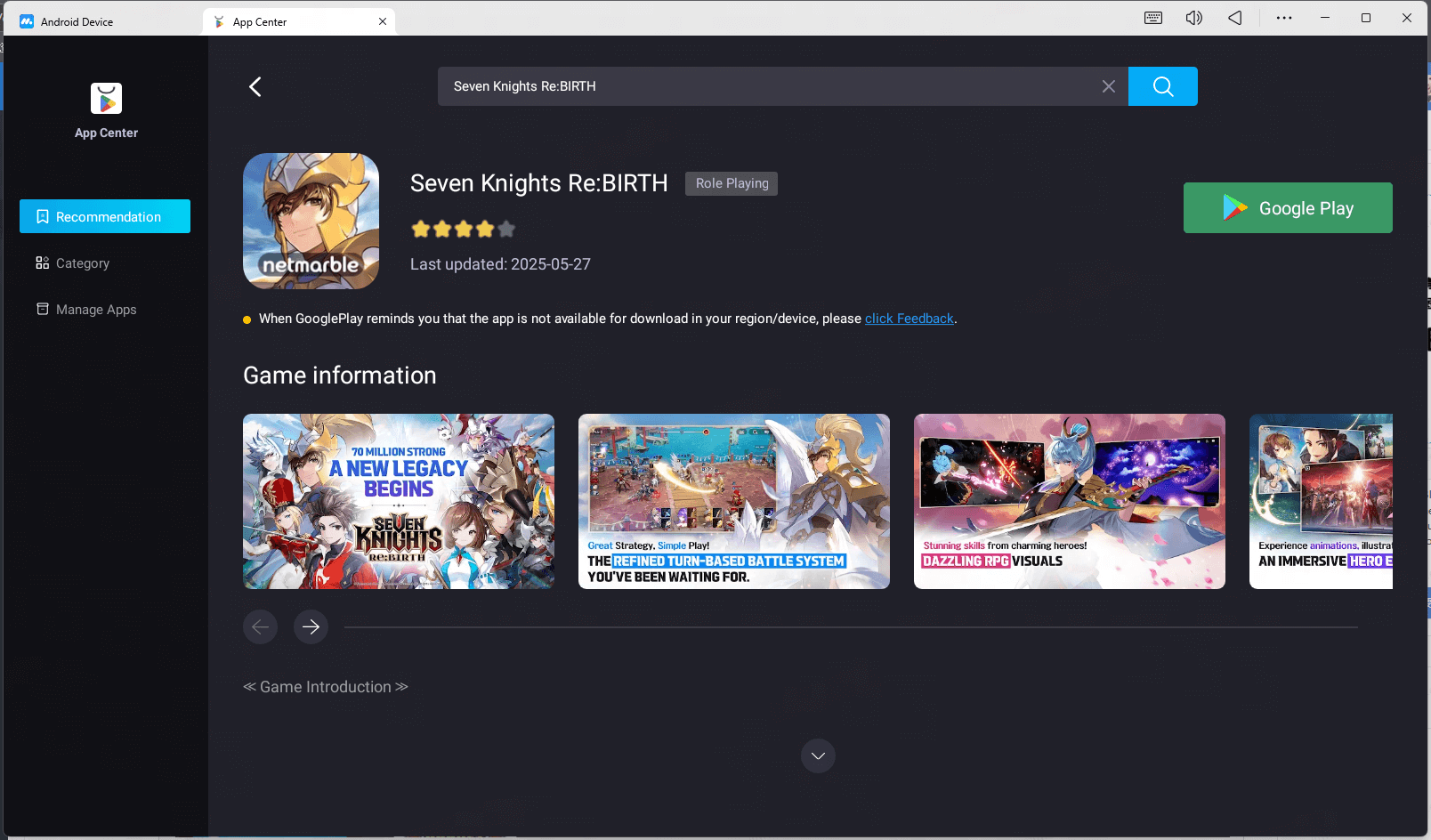Open the click Feedback link

tap(909, 319)
